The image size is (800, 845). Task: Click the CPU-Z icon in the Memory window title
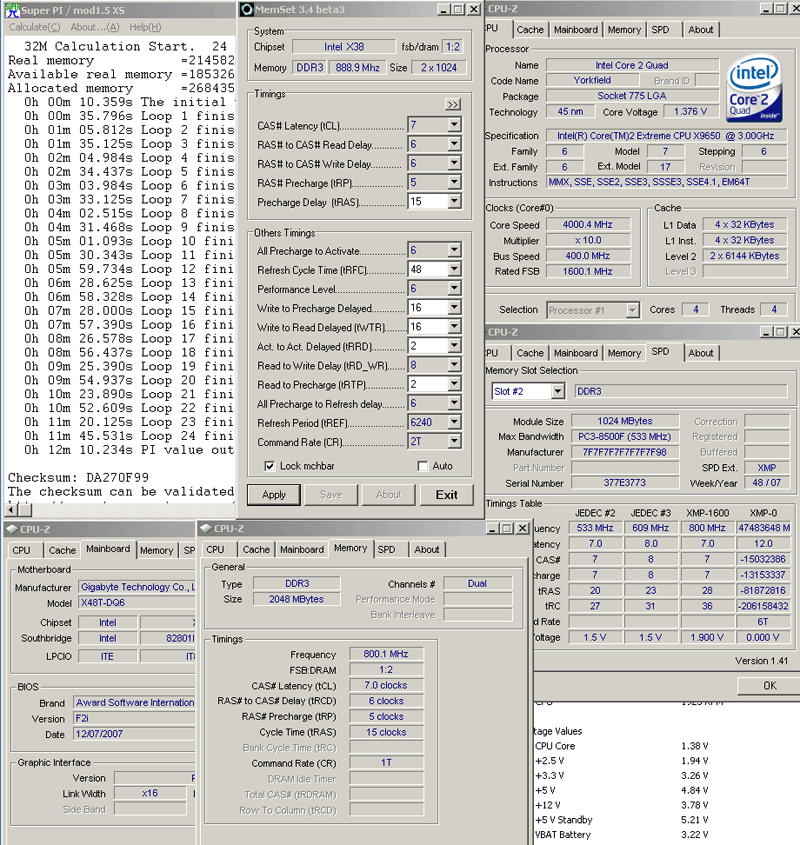pos(206,528)
